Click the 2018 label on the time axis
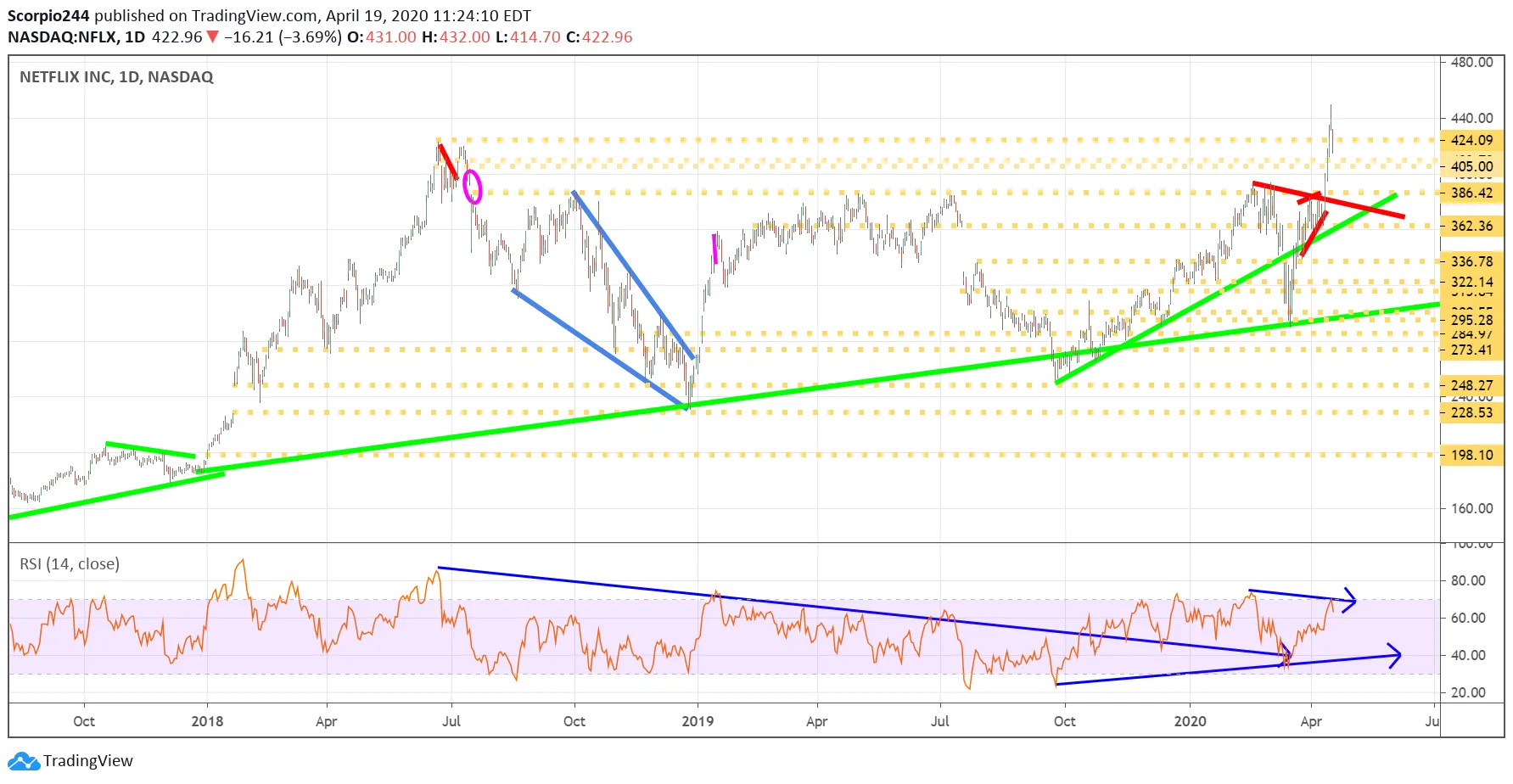This screenshot has height=784, width=1513. coord(207,721)
